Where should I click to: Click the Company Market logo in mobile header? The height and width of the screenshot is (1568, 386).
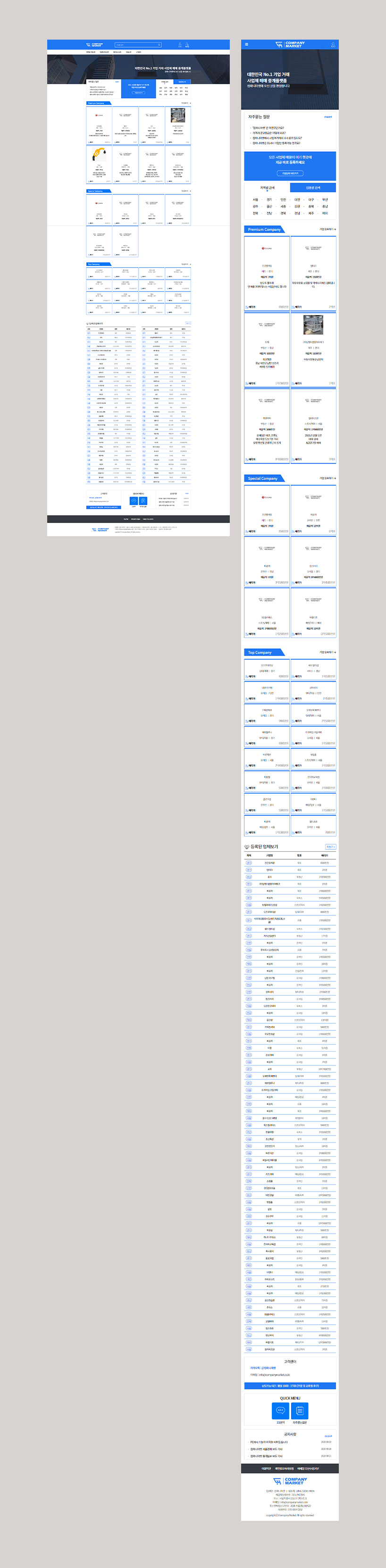click(290, 44)
